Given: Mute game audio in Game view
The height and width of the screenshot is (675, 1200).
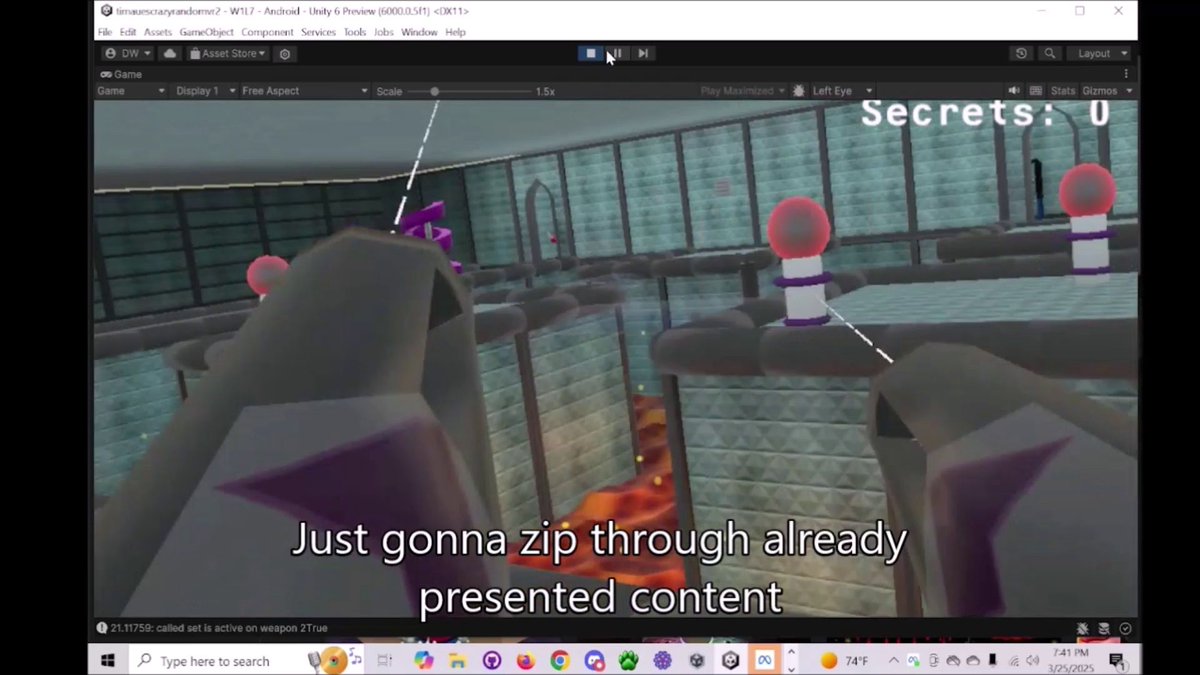Looking at the screenshot, I should pyautogui.click(x=1013, y=90).
